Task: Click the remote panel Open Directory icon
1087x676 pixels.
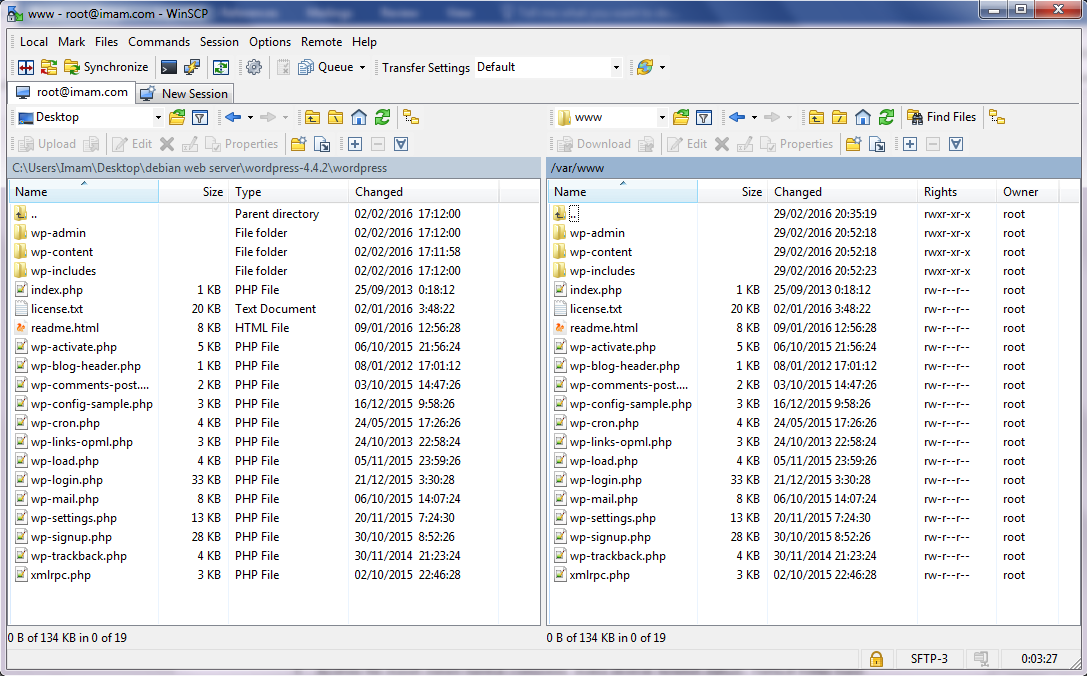Action: point(681,117)
